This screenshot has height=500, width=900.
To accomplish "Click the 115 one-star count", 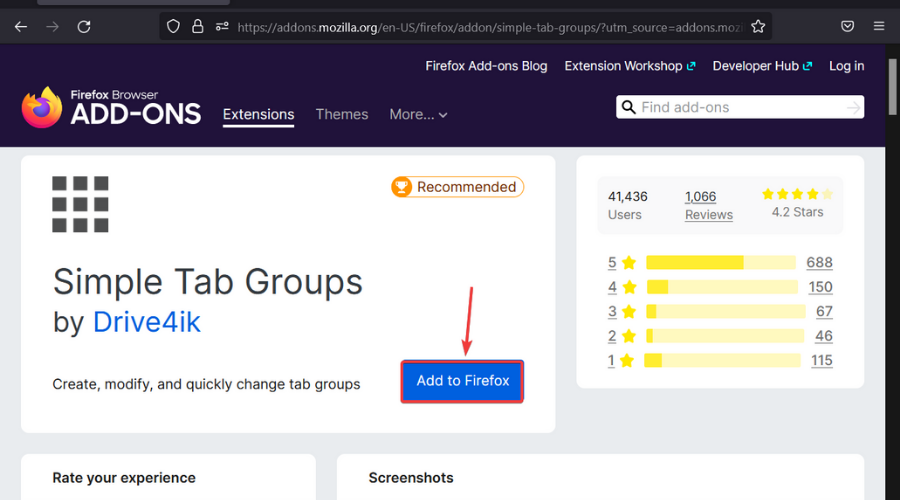I will 821,361.
